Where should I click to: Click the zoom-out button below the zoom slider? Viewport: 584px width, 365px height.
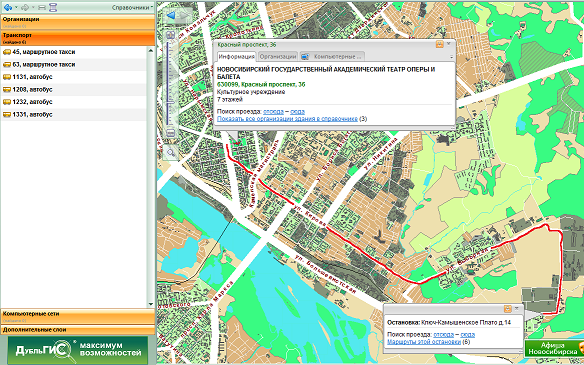(x=171, y=133)
